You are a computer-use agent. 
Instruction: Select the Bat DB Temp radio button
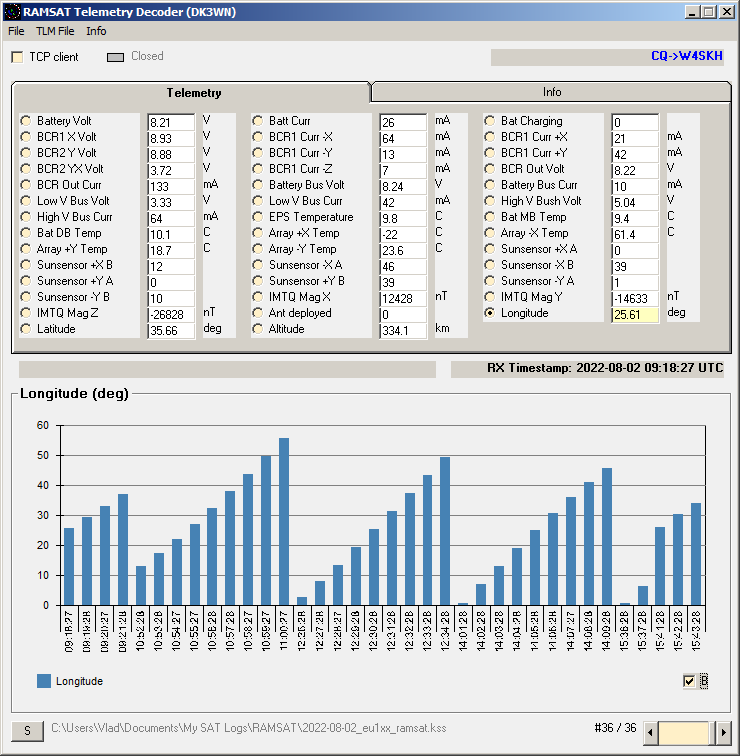click(26, 233)
